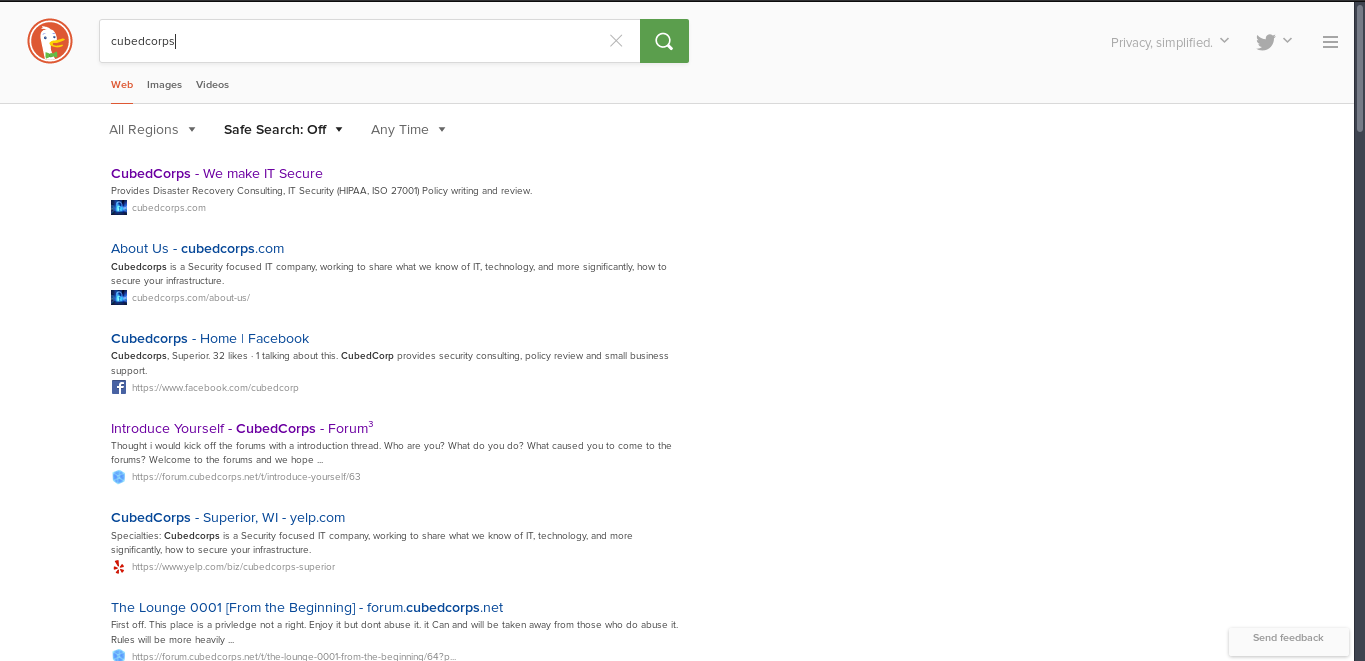Click 'Thought i would kick off' snippet
The width and height of the screenshot is (1365, 661).
[391, 453]
